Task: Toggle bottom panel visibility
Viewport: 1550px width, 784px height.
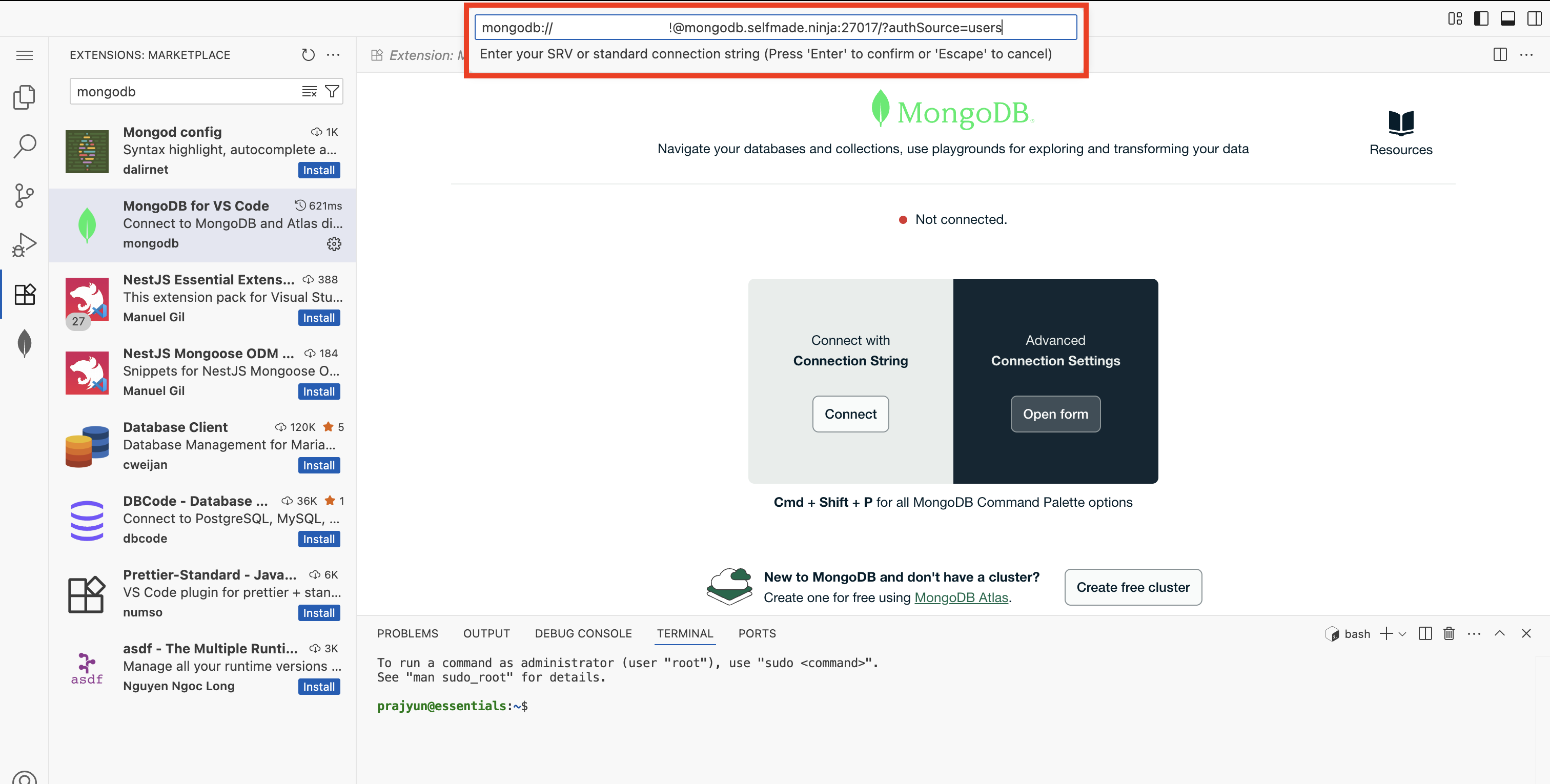Action: [x=1508, y=18]
